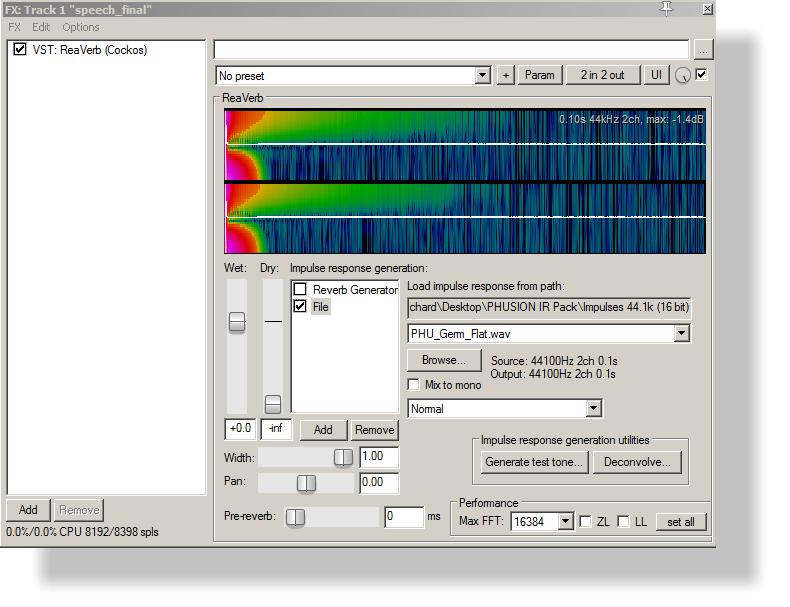Click the empty comment field at top
Image resolution: width=790 pixels, height=607 pixels.
tap(451, 49)
